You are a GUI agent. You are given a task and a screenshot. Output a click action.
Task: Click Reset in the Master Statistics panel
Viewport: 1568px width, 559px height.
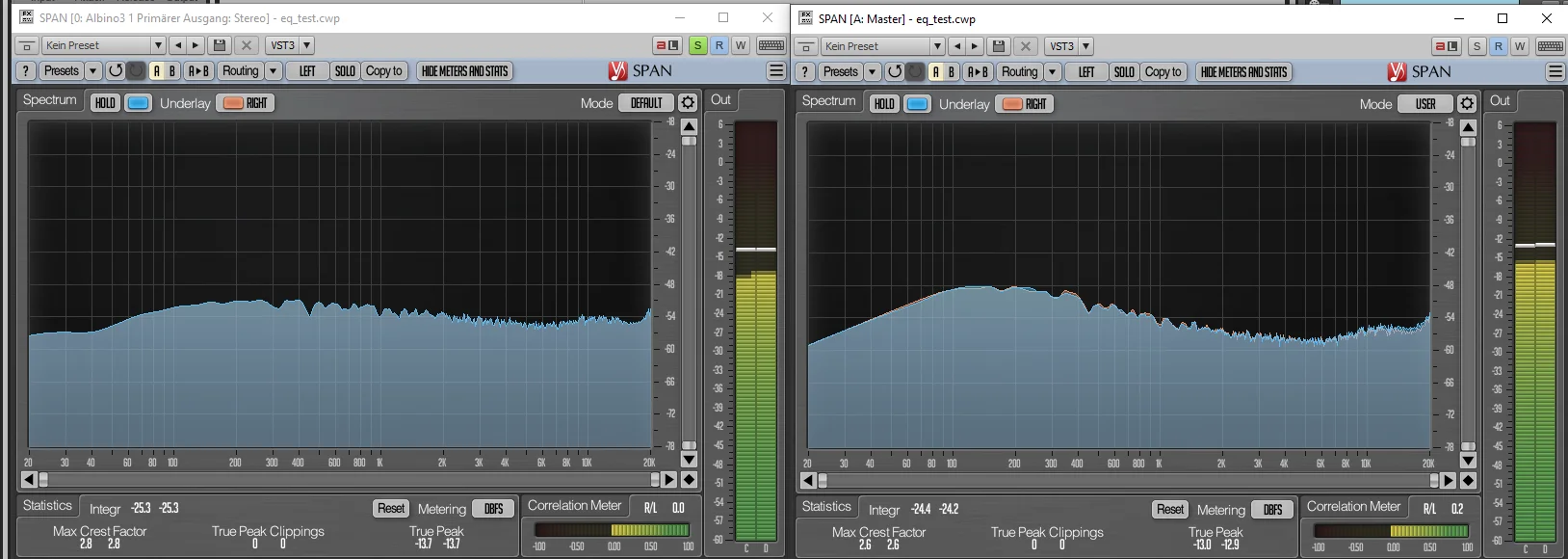click(x=1170, y=509)
